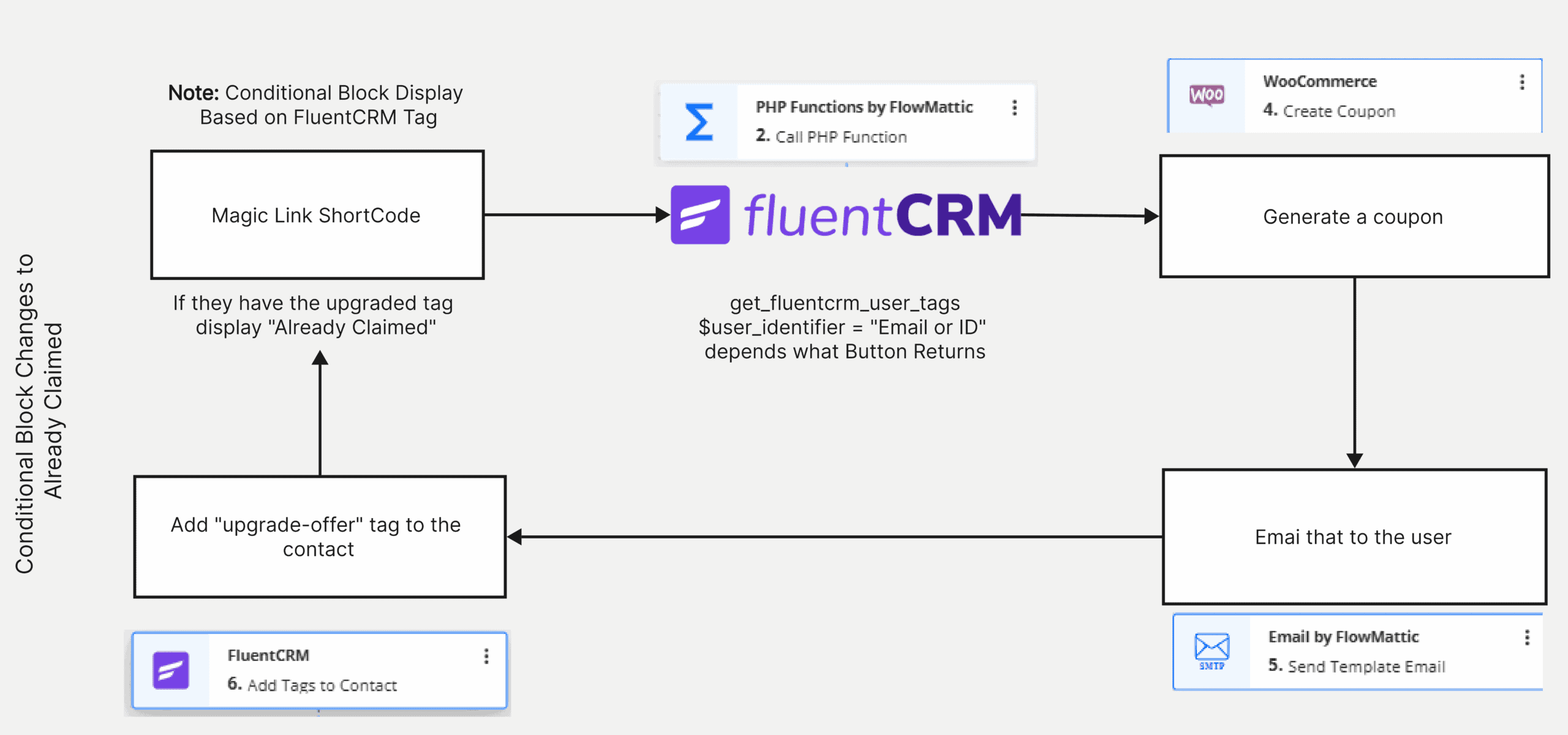Image resolution: width=1568 pixels, height=735 pixels.
Task: Click the "Based on FluentCRM Tag" line
Action: click(318, 117)
